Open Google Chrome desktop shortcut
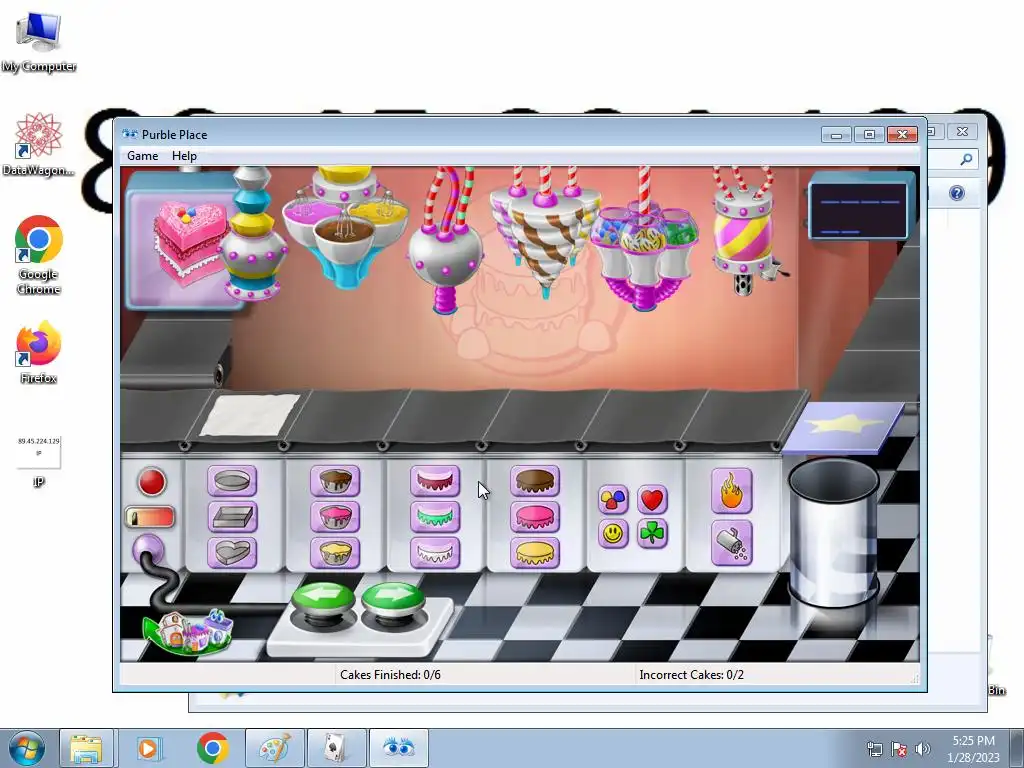The height and width of the screenshot is (768, 1024). [39, 255]
